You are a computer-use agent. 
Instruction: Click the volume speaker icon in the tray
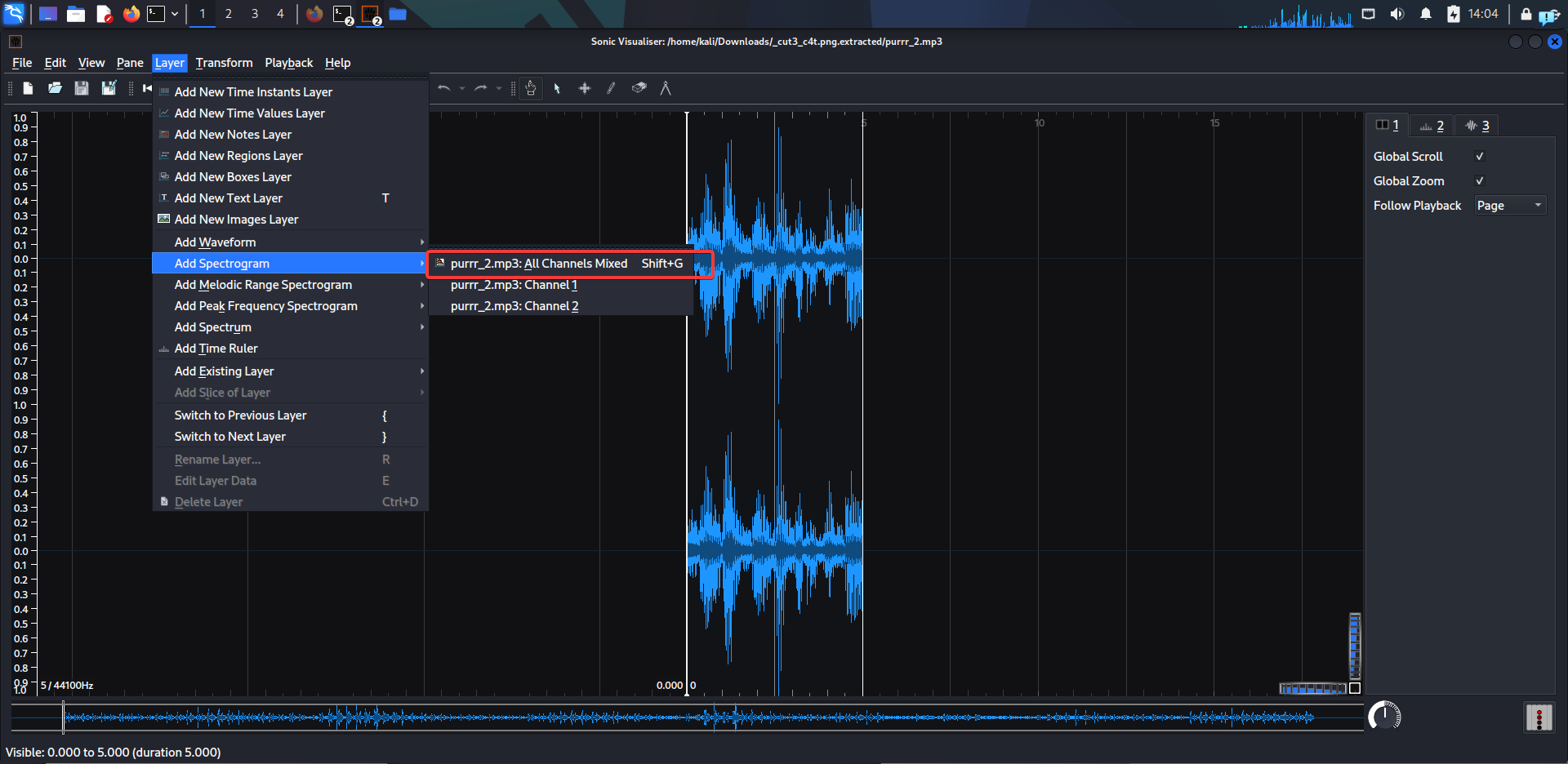tap(1397, 14)
